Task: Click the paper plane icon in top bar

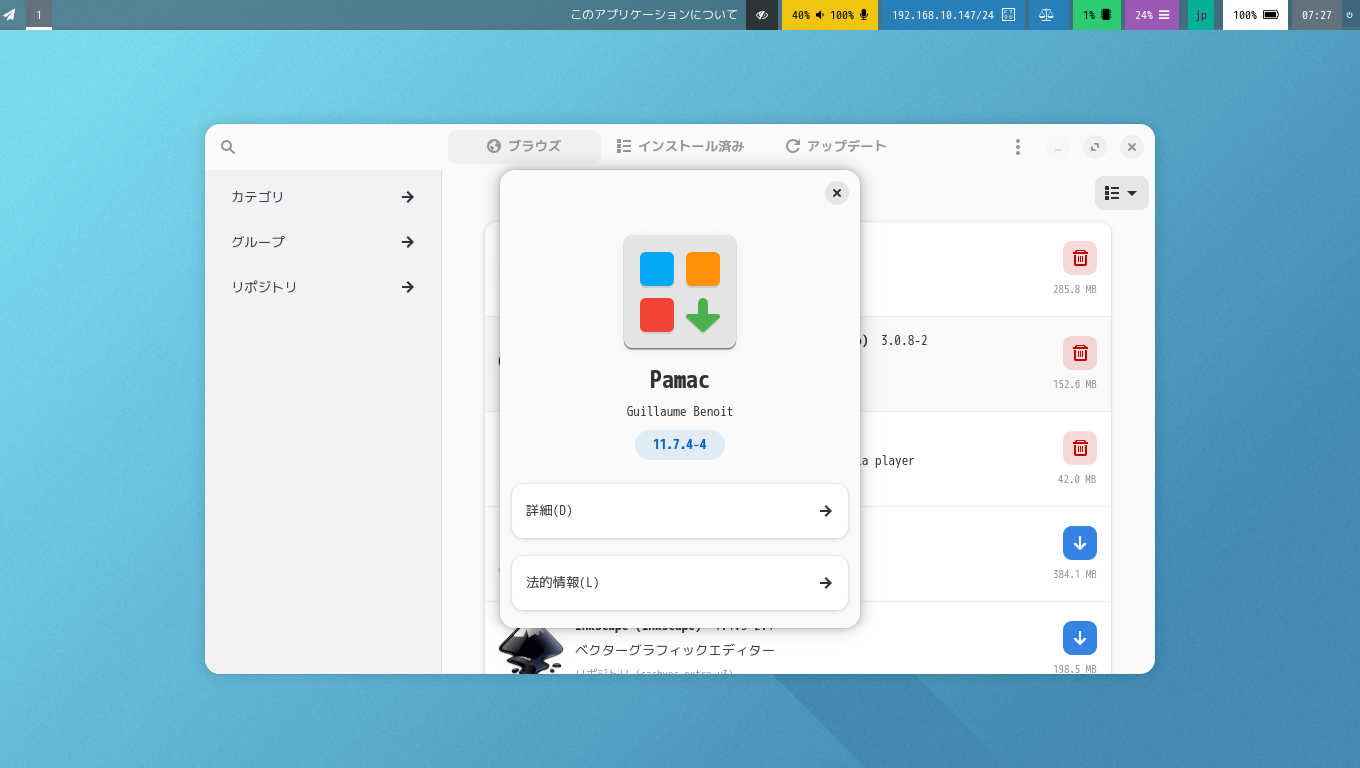Action: click(x=10, y=15)
